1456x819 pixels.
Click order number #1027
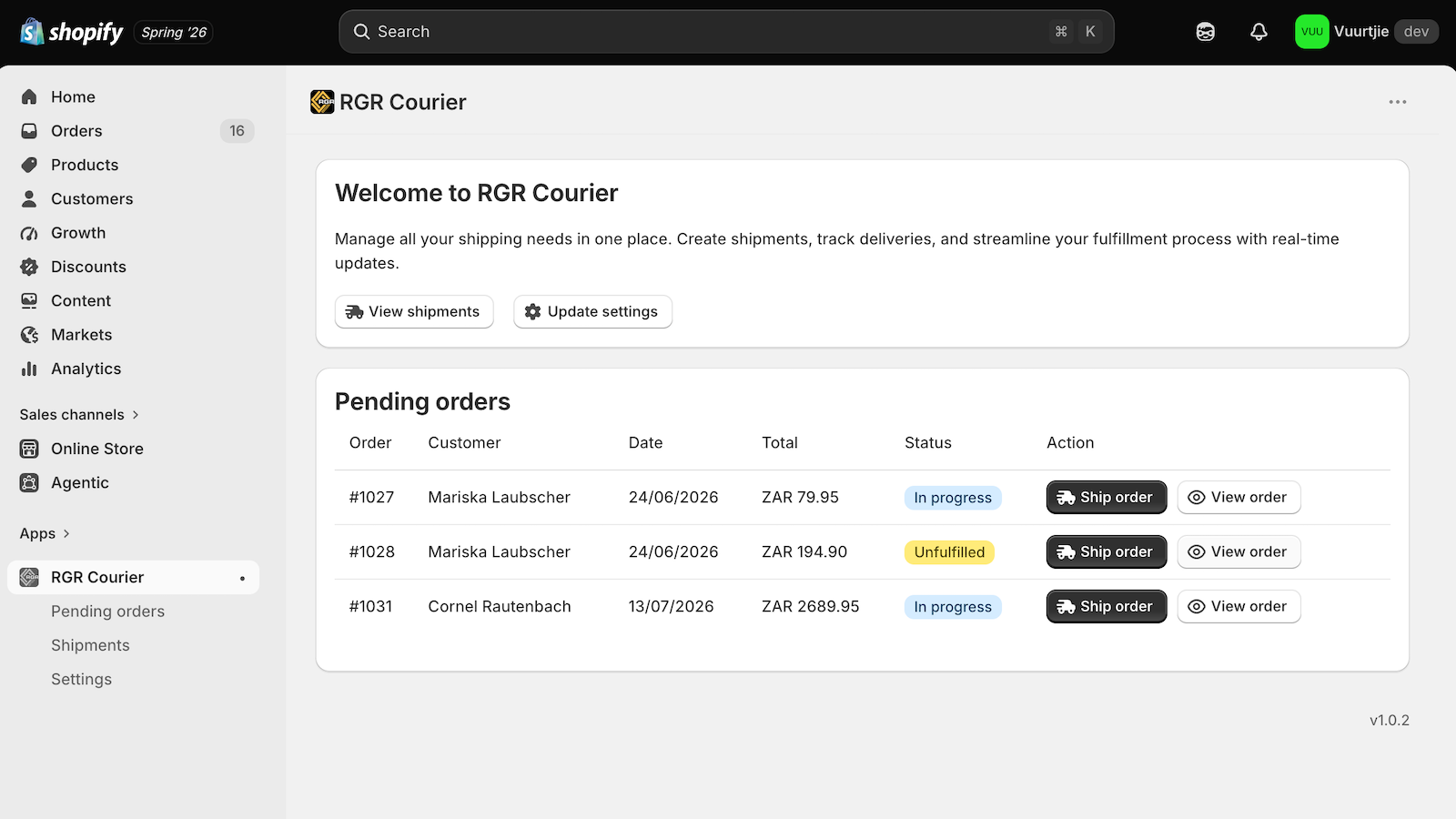(x=371, y=498)
